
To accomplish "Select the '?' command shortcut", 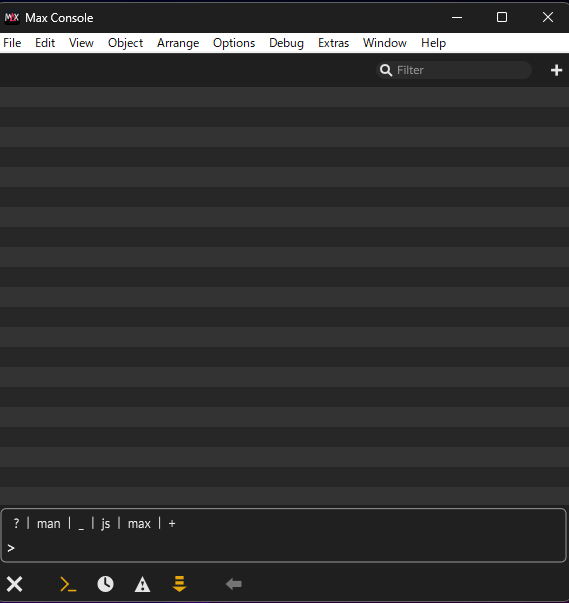I will point(16,523).
